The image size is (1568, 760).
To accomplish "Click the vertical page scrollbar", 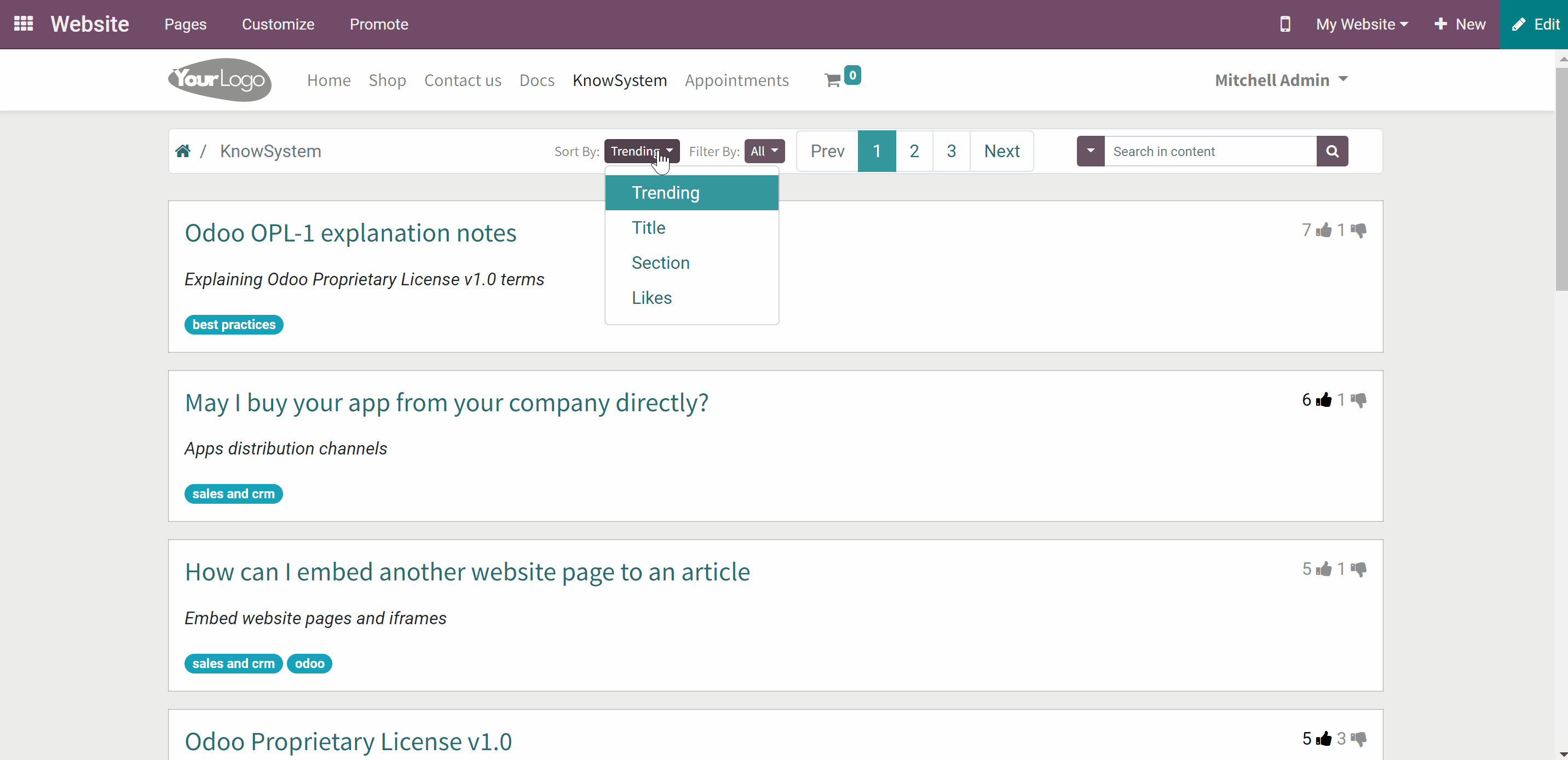I will tap(1561, 180).
